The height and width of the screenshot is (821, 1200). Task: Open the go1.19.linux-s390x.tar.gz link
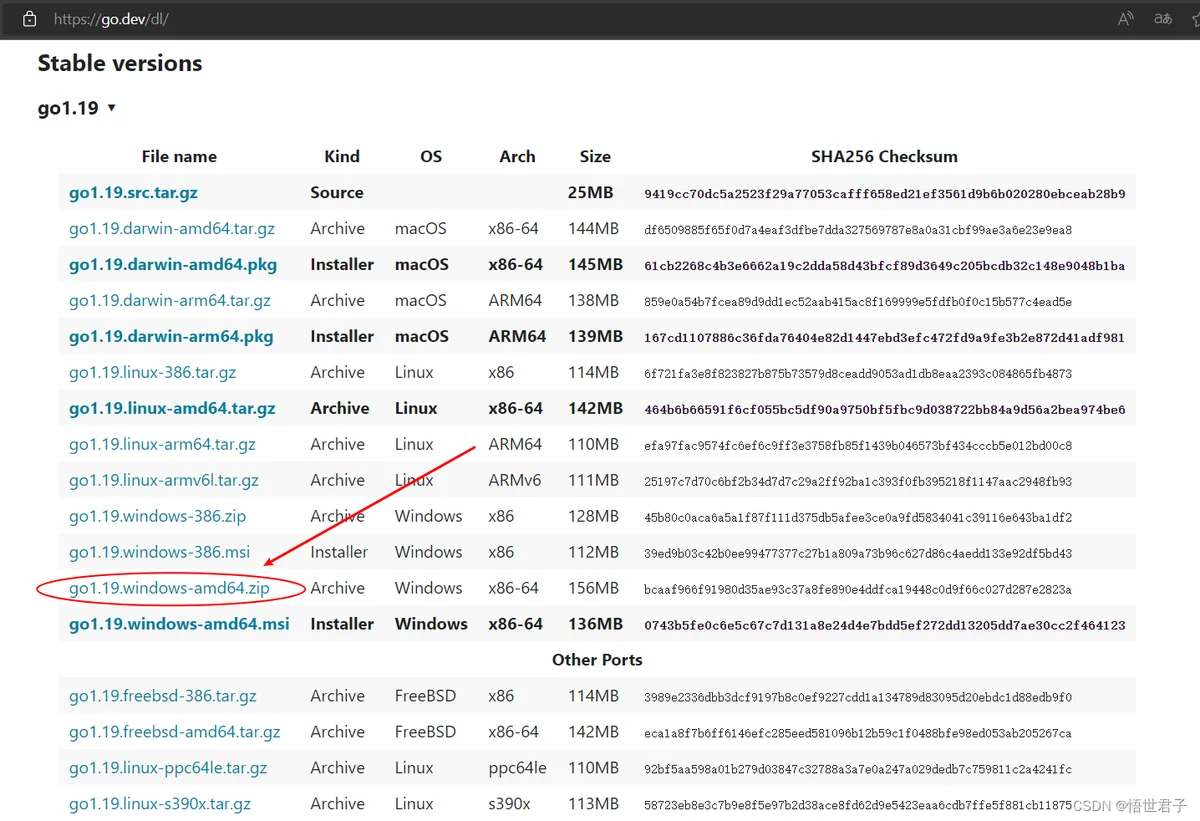tap(160, 805)
